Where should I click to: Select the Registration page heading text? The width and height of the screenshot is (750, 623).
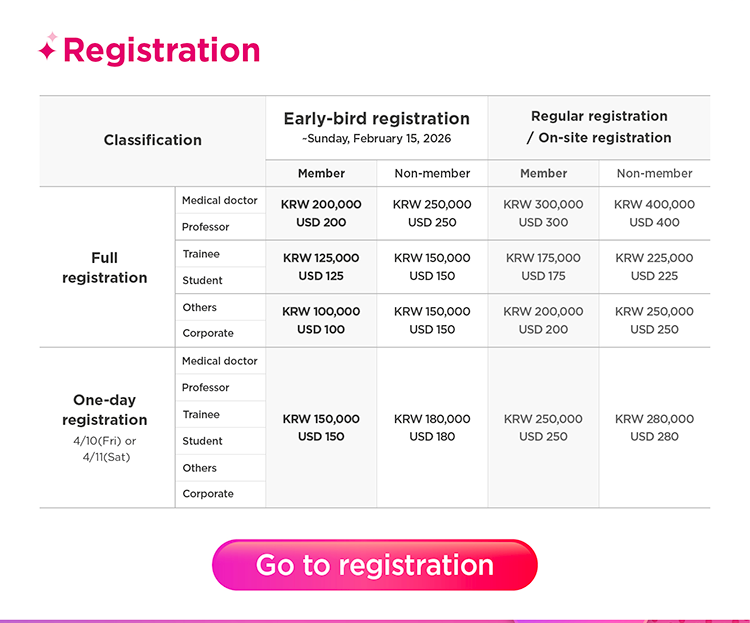[161, 50]
